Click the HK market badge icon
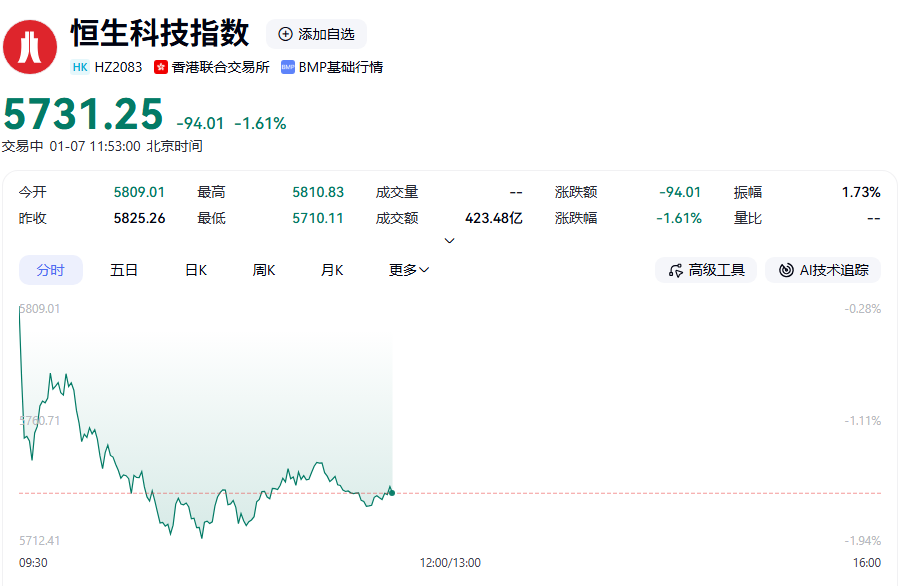 (80, 67)
